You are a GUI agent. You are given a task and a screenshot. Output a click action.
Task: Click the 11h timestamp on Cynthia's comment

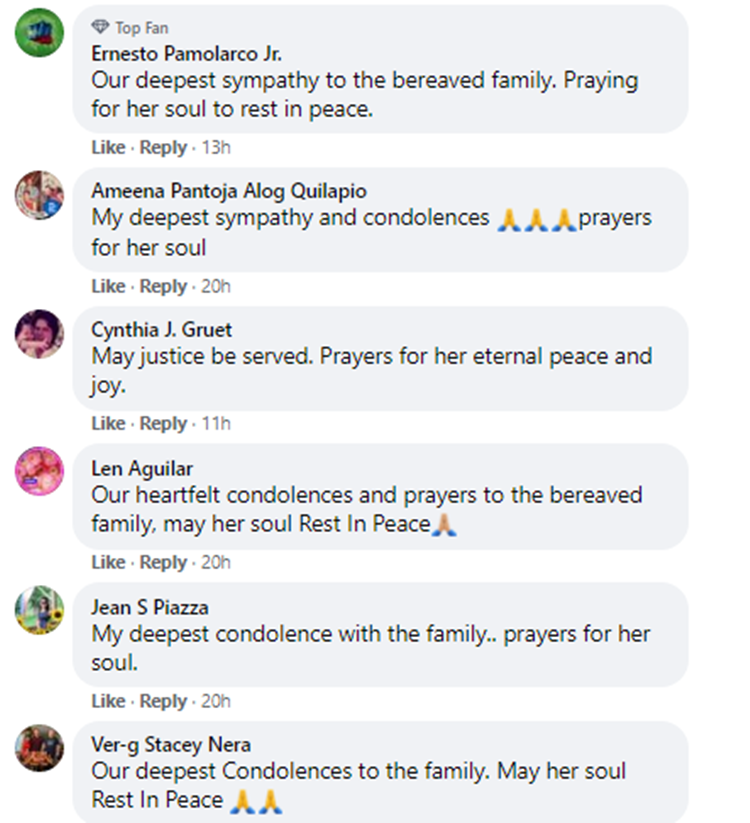[215, 423]
